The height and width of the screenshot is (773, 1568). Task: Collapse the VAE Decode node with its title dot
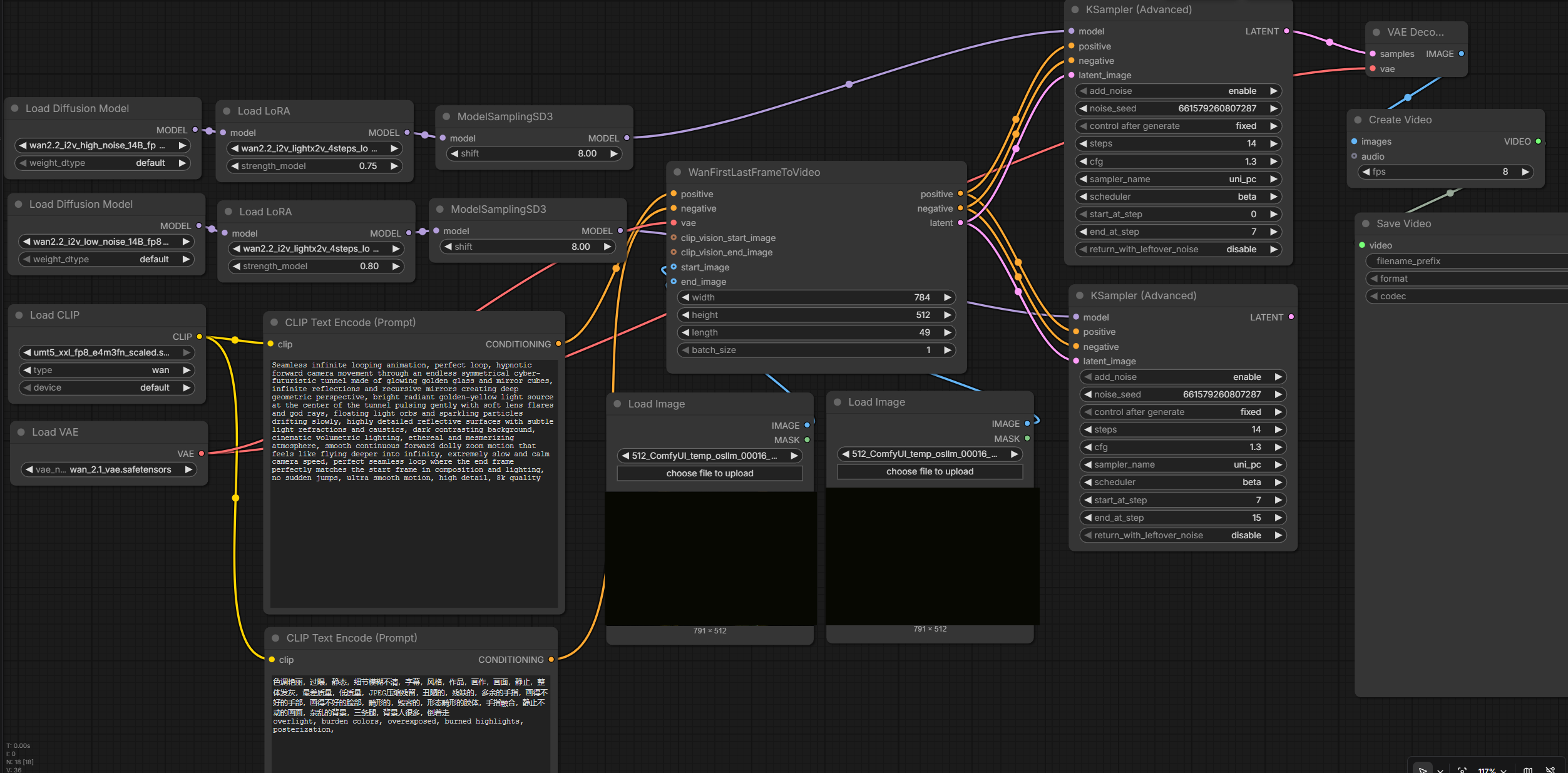click(1376, 32)
